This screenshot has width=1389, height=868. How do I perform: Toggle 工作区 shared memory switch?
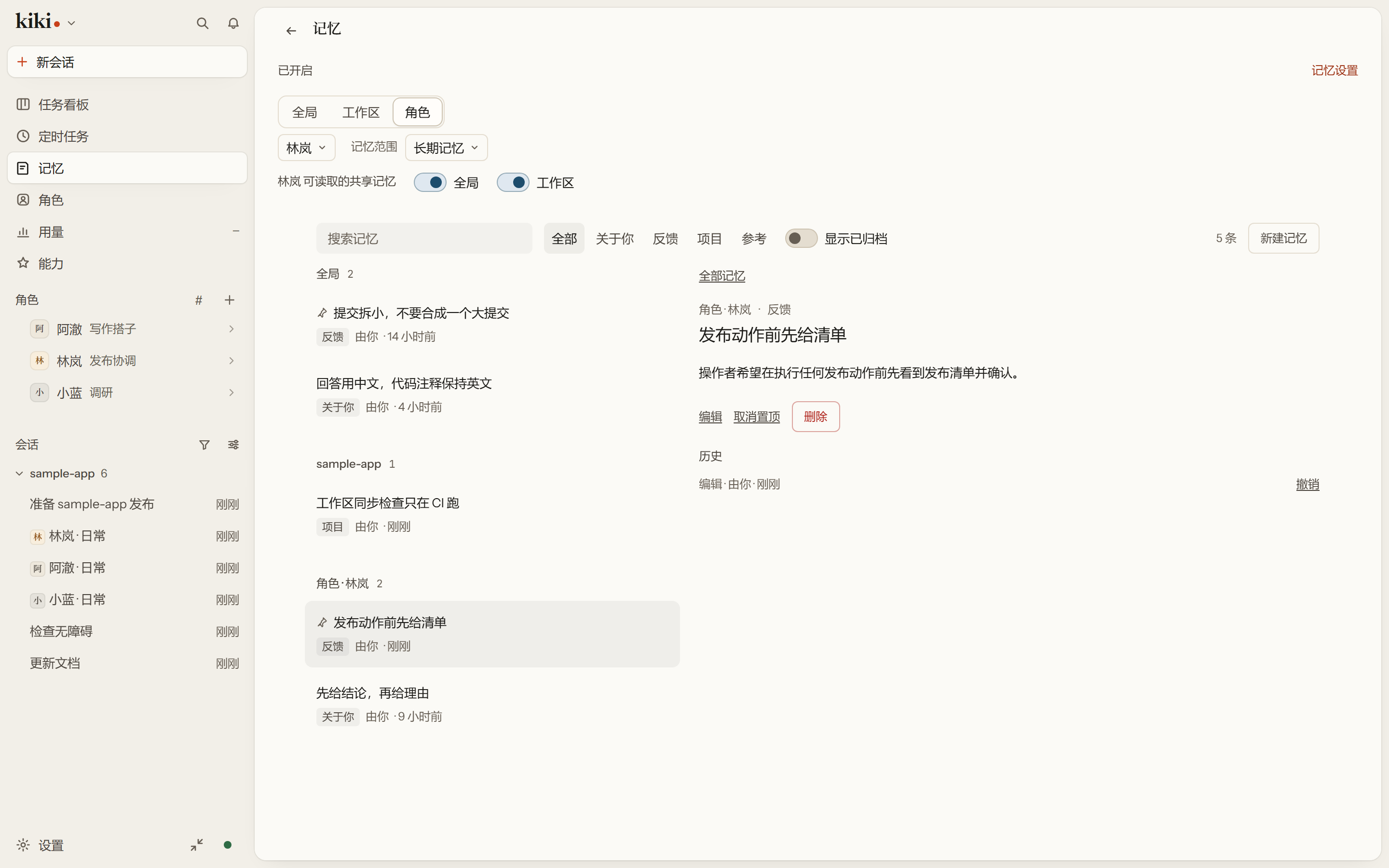pos(513,183)
